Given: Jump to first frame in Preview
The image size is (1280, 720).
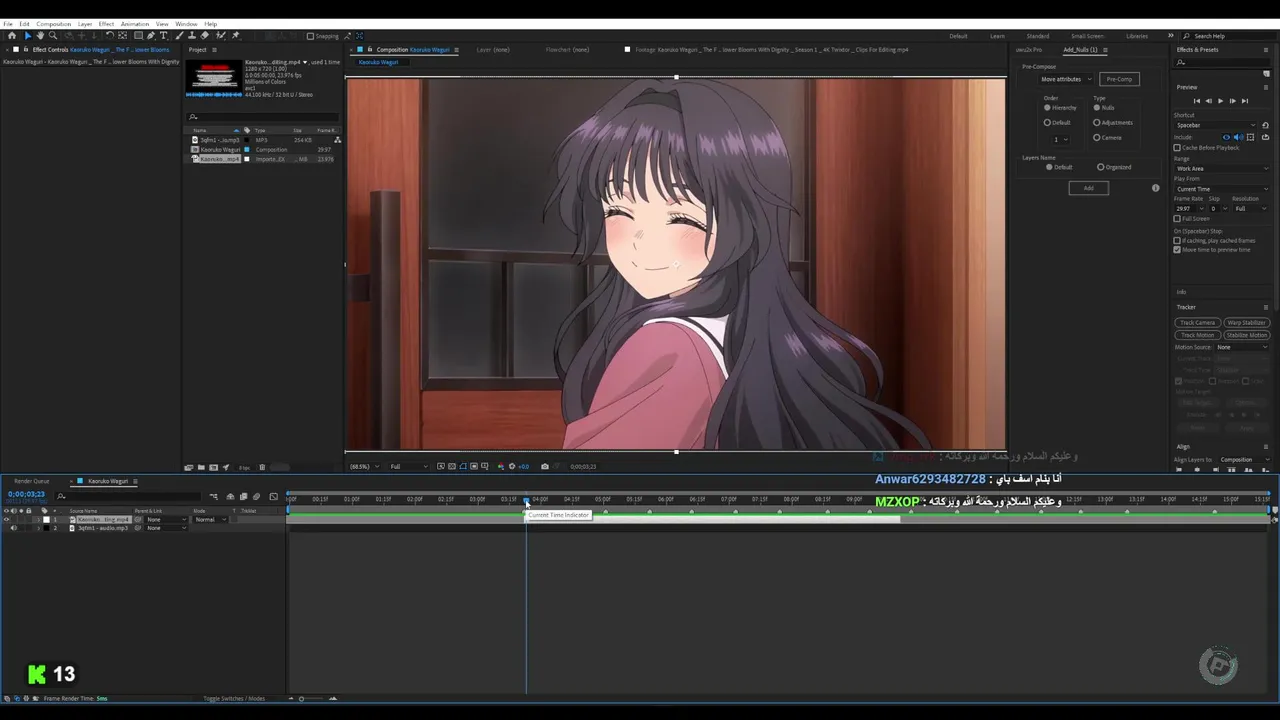Looking at the screenshot, I should coord(1197,101).
